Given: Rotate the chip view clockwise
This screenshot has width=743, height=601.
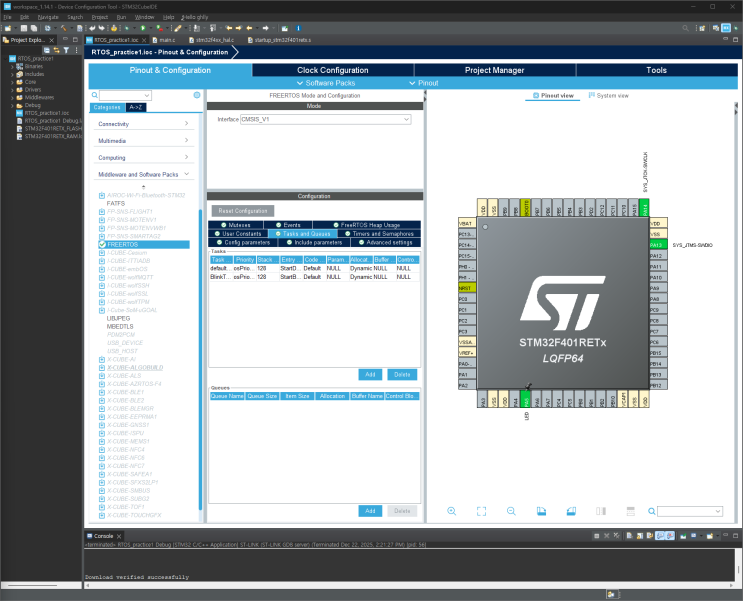Looking at the screenshot, I should point(541,511).
